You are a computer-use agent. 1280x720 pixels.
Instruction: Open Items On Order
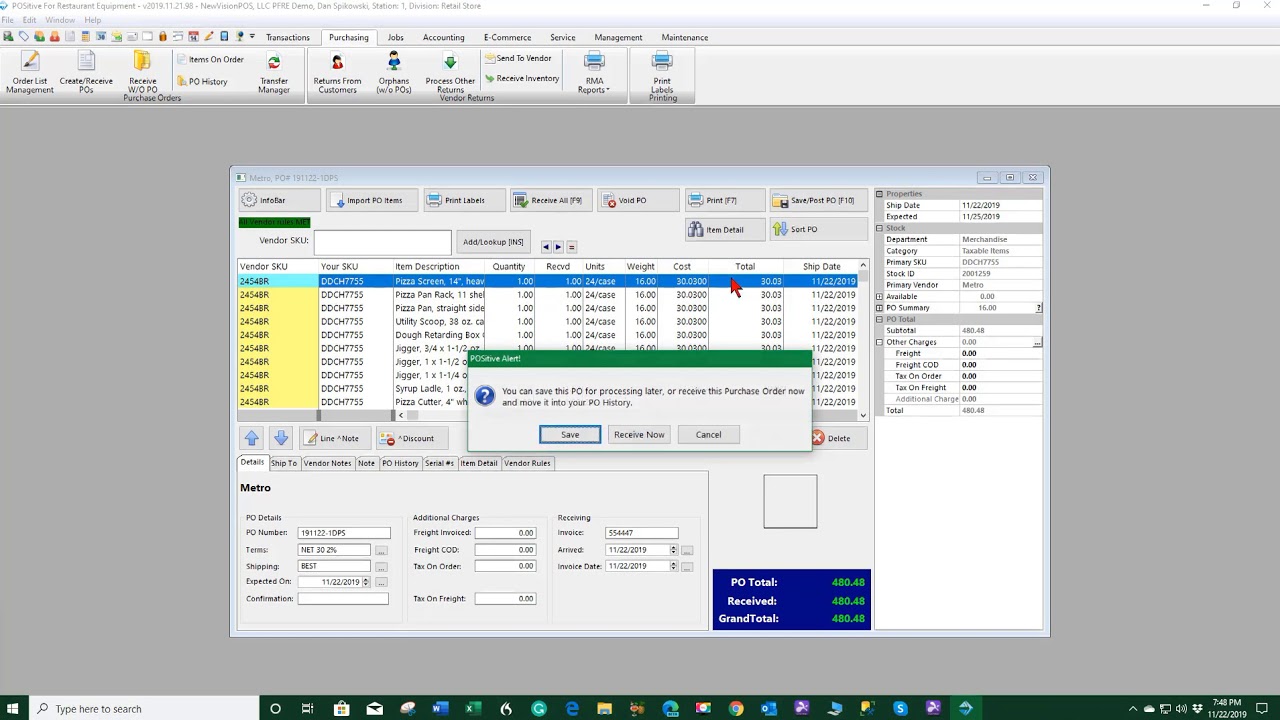[x=209, y=59]
